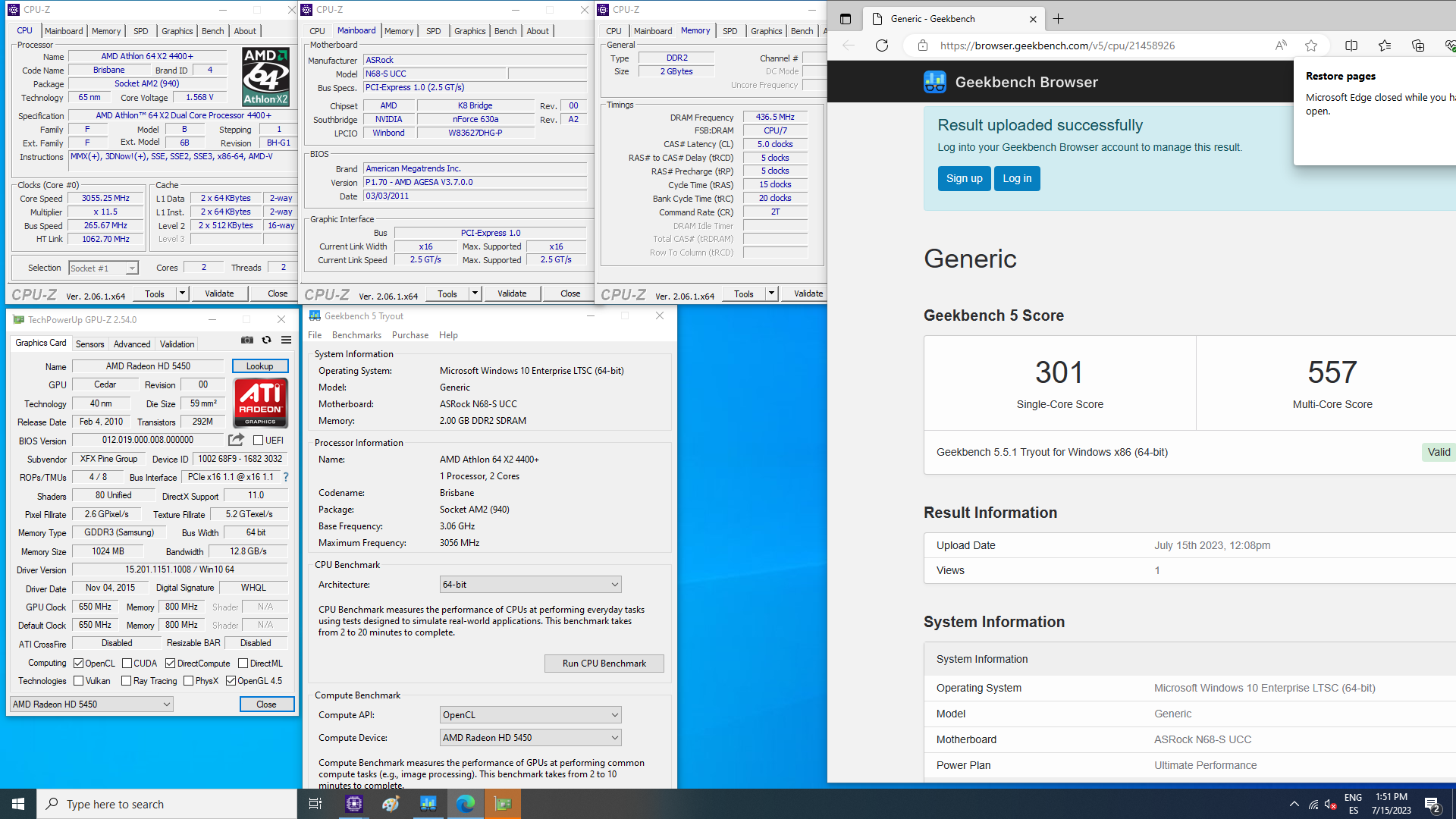Open the Validation tab in GPU-Z
The height and width of the screenshot is (819, 1456).
177,344
